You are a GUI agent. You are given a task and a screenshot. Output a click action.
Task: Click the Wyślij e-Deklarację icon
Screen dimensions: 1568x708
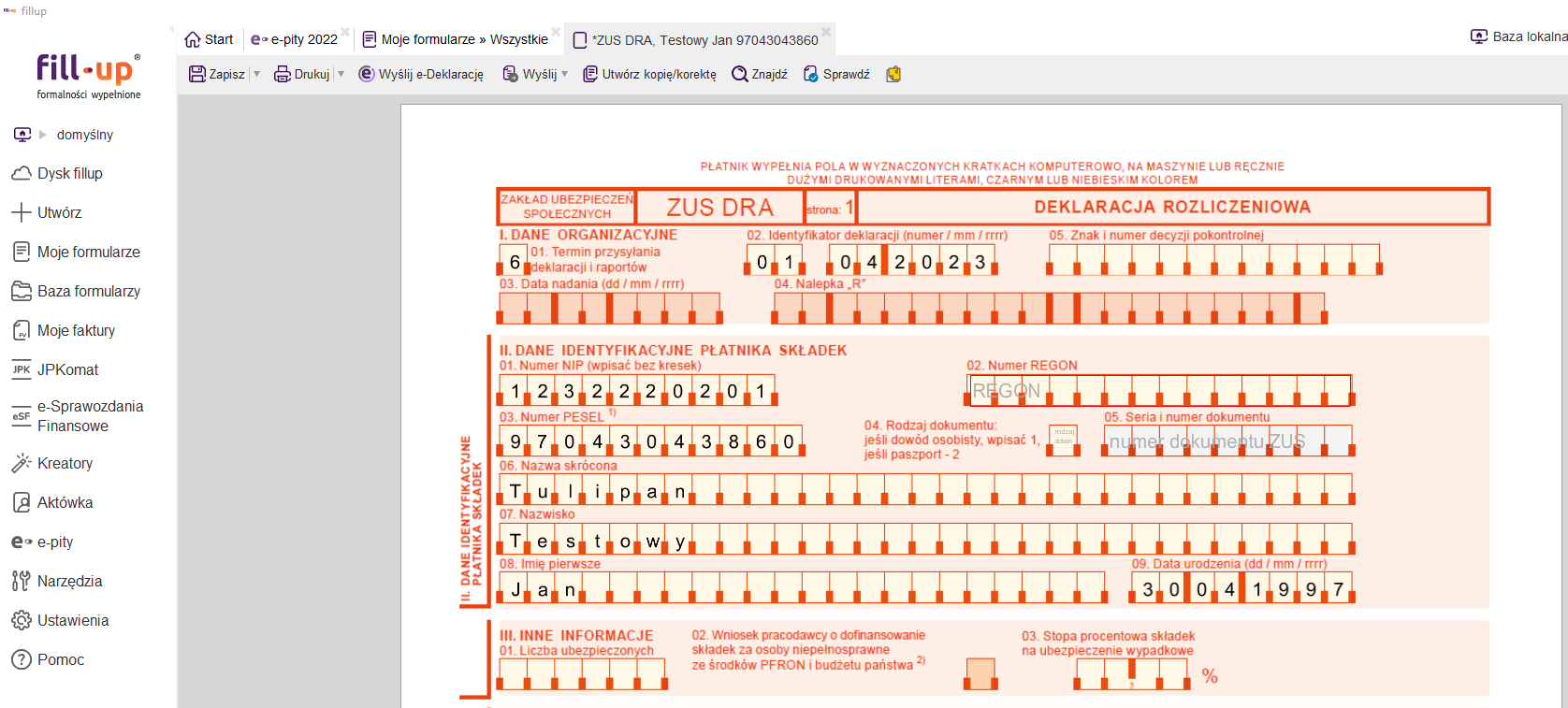(x=367, y=74)
